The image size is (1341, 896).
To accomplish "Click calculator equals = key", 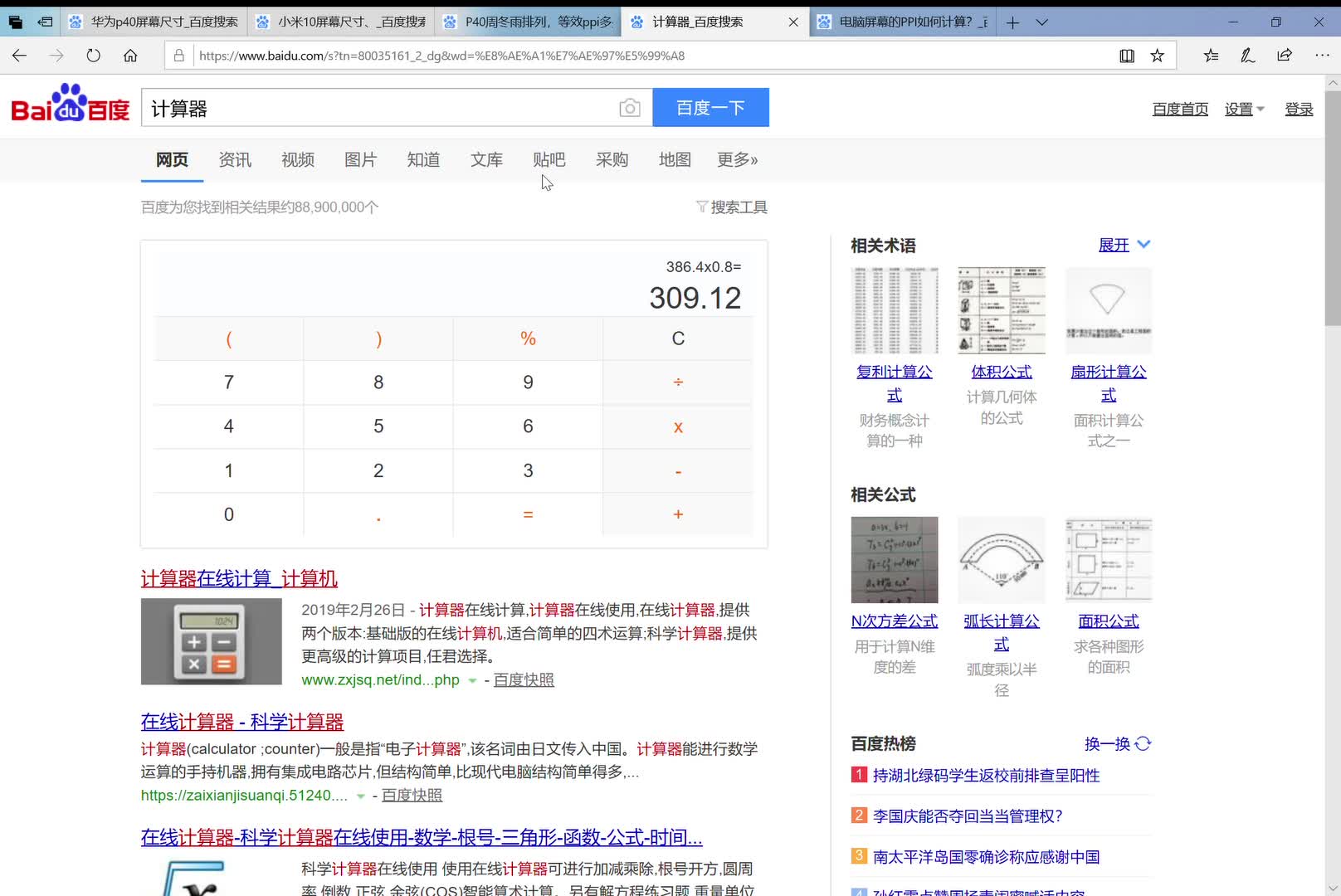I will click(x=528, y=514).
